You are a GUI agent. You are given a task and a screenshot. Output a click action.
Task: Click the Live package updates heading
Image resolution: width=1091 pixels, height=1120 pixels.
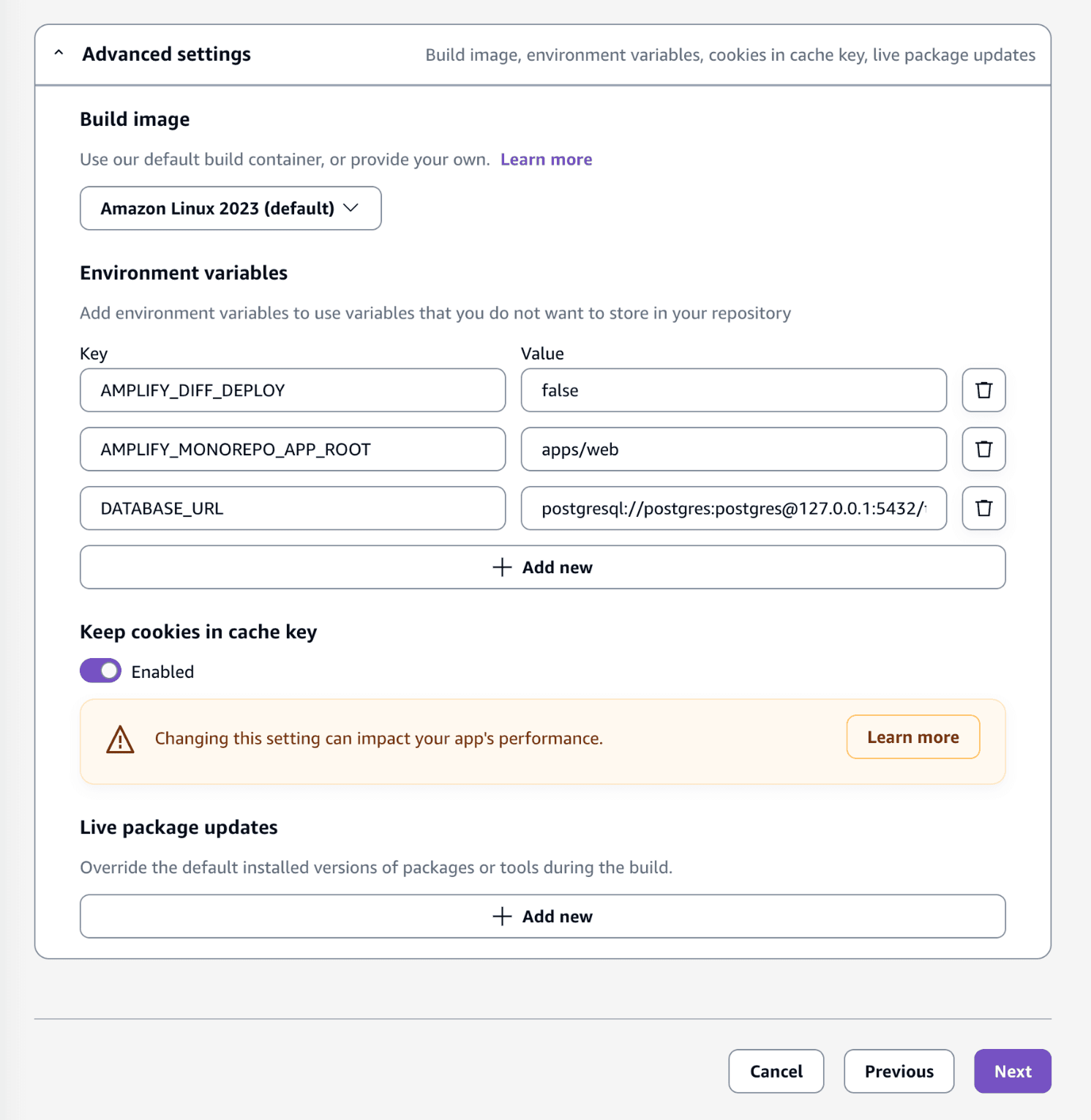(179, 827)
